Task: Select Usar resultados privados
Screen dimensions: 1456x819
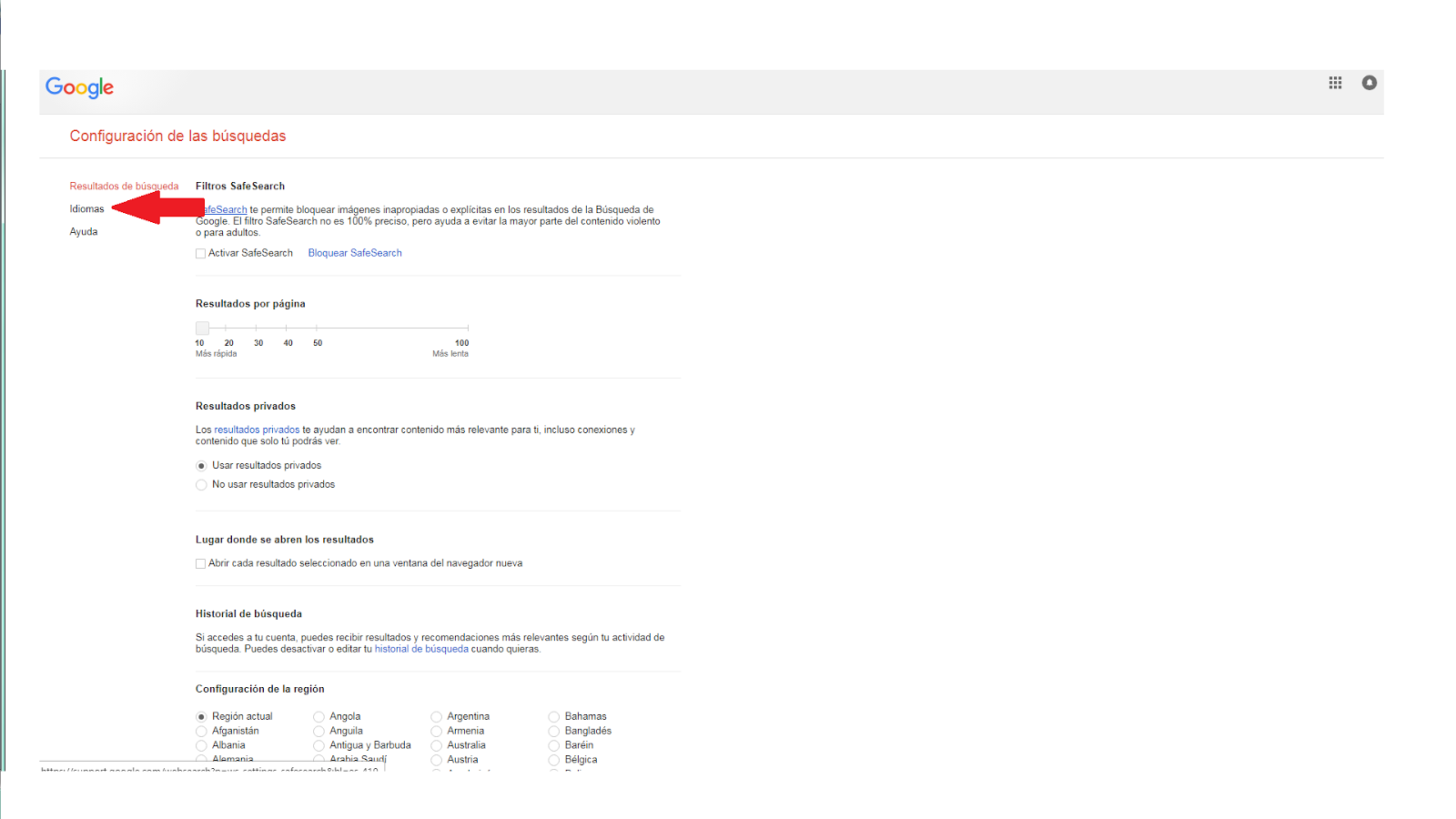Action: click(x=201, y=466)
